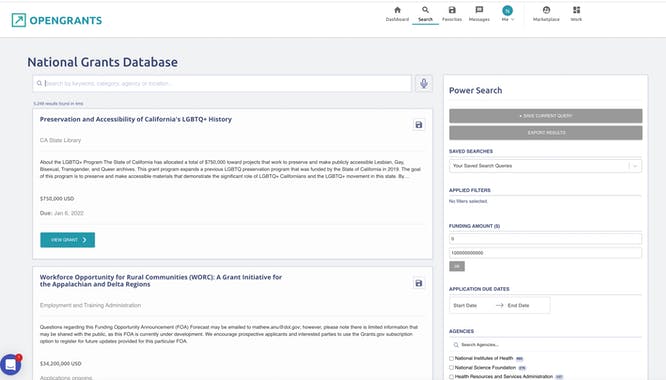Click the minimum funding amount field
The width and height of the screenshot is (666, 380).
click(545, 239)
